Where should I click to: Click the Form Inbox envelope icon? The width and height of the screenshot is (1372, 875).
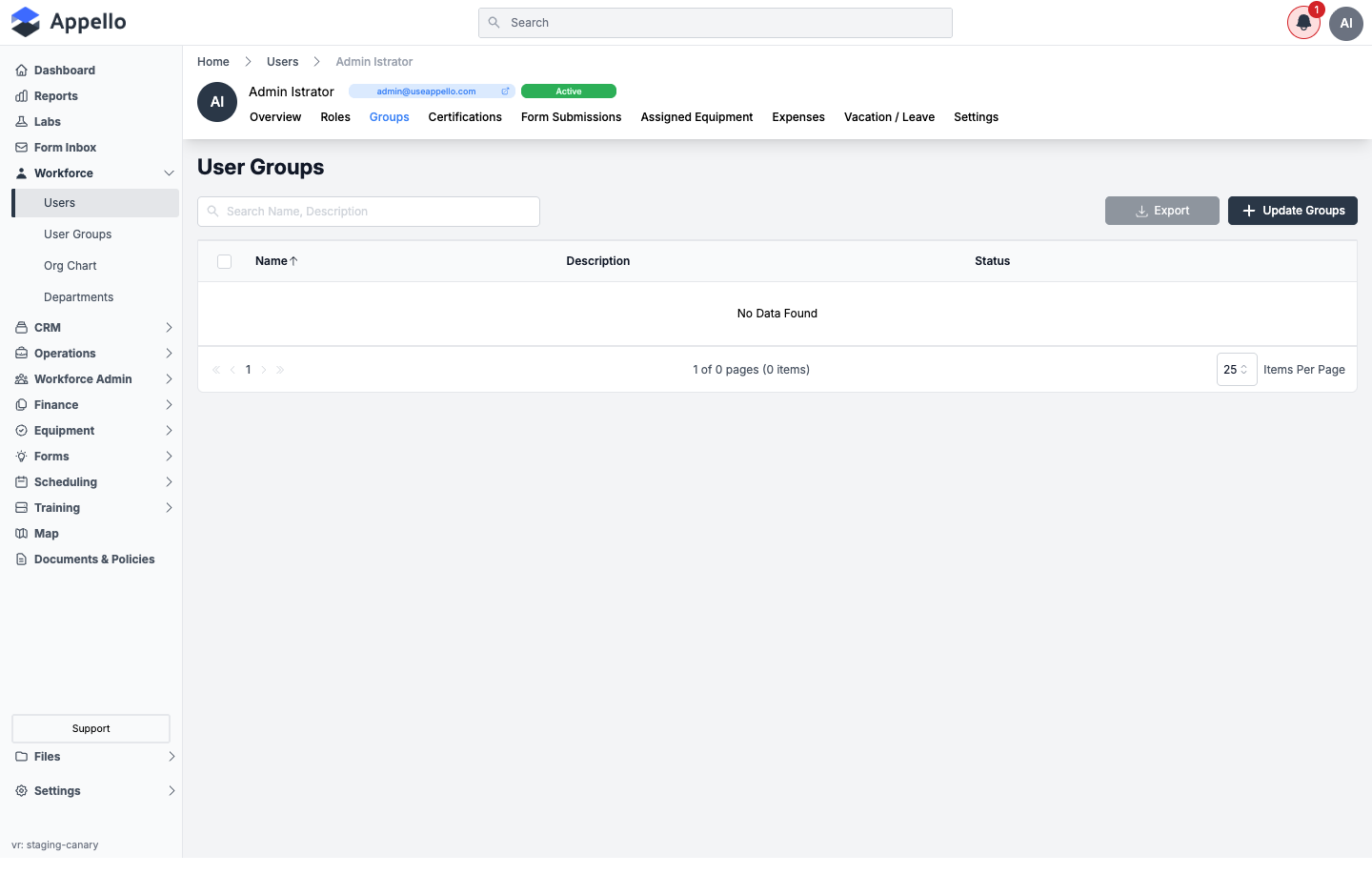[x=21, y=148]
